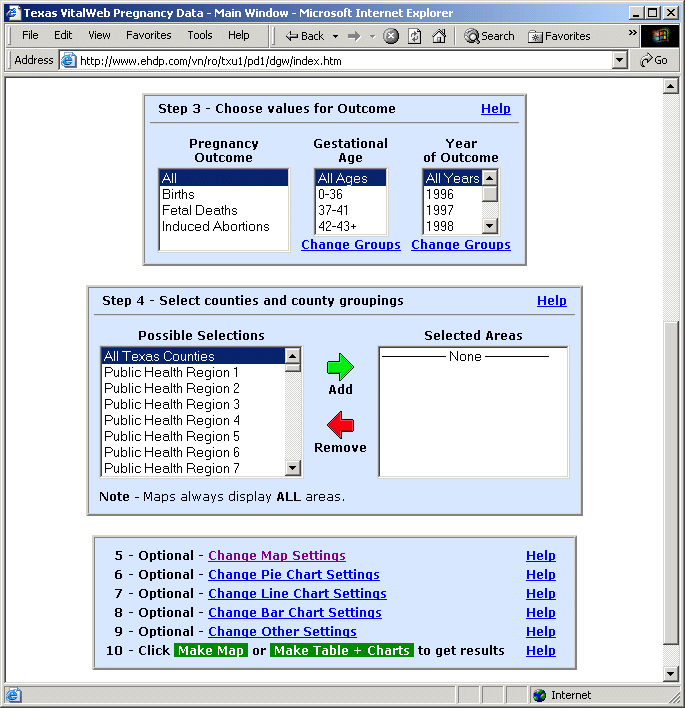Open the address bar dropdown arrow

(620, 60)
